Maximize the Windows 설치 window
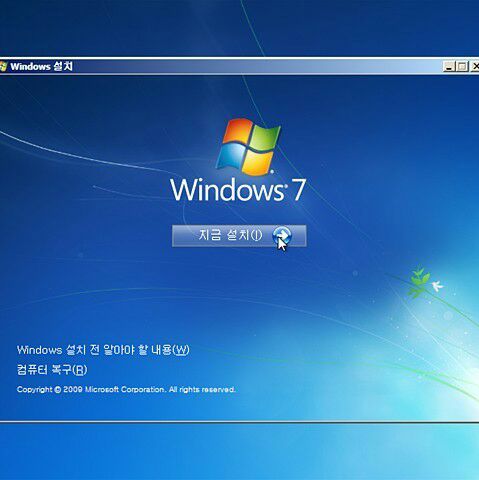 coord(462,67)
